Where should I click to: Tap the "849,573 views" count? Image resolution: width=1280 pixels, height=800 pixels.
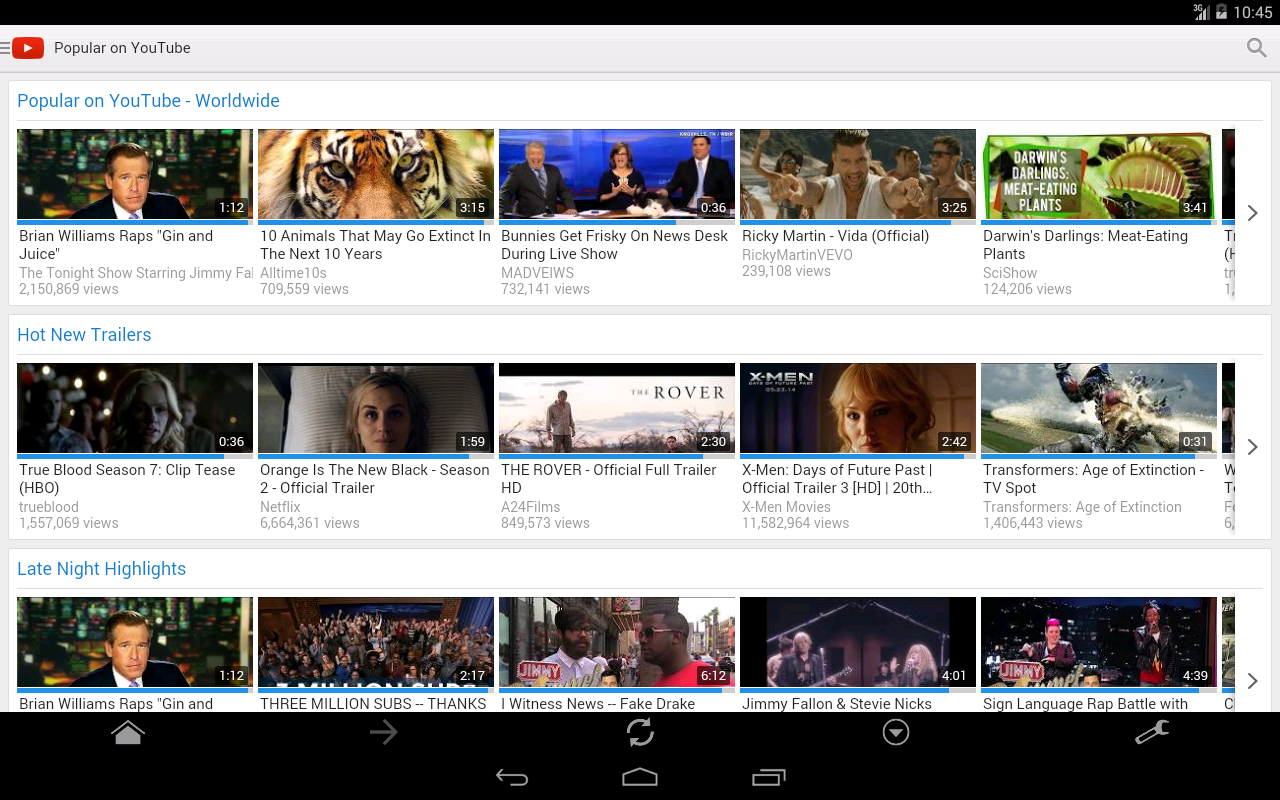pos(545,523)
